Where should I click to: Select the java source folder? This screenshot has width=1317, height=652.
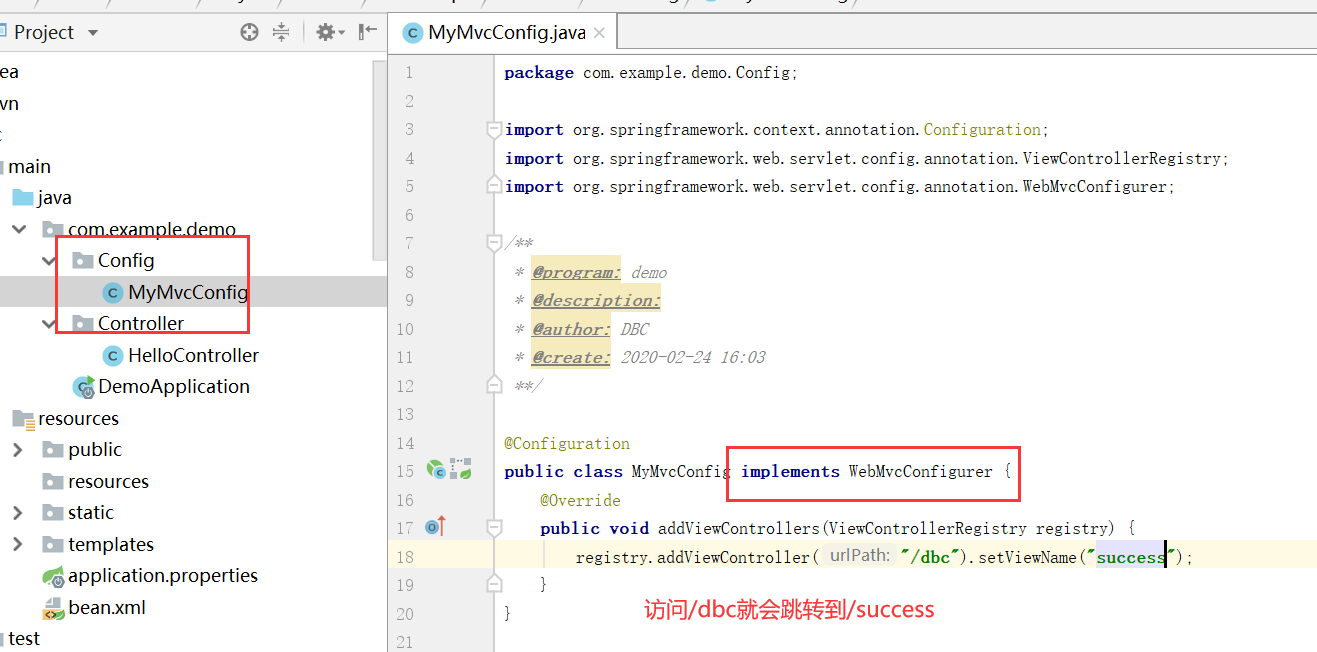pos(55,198)
